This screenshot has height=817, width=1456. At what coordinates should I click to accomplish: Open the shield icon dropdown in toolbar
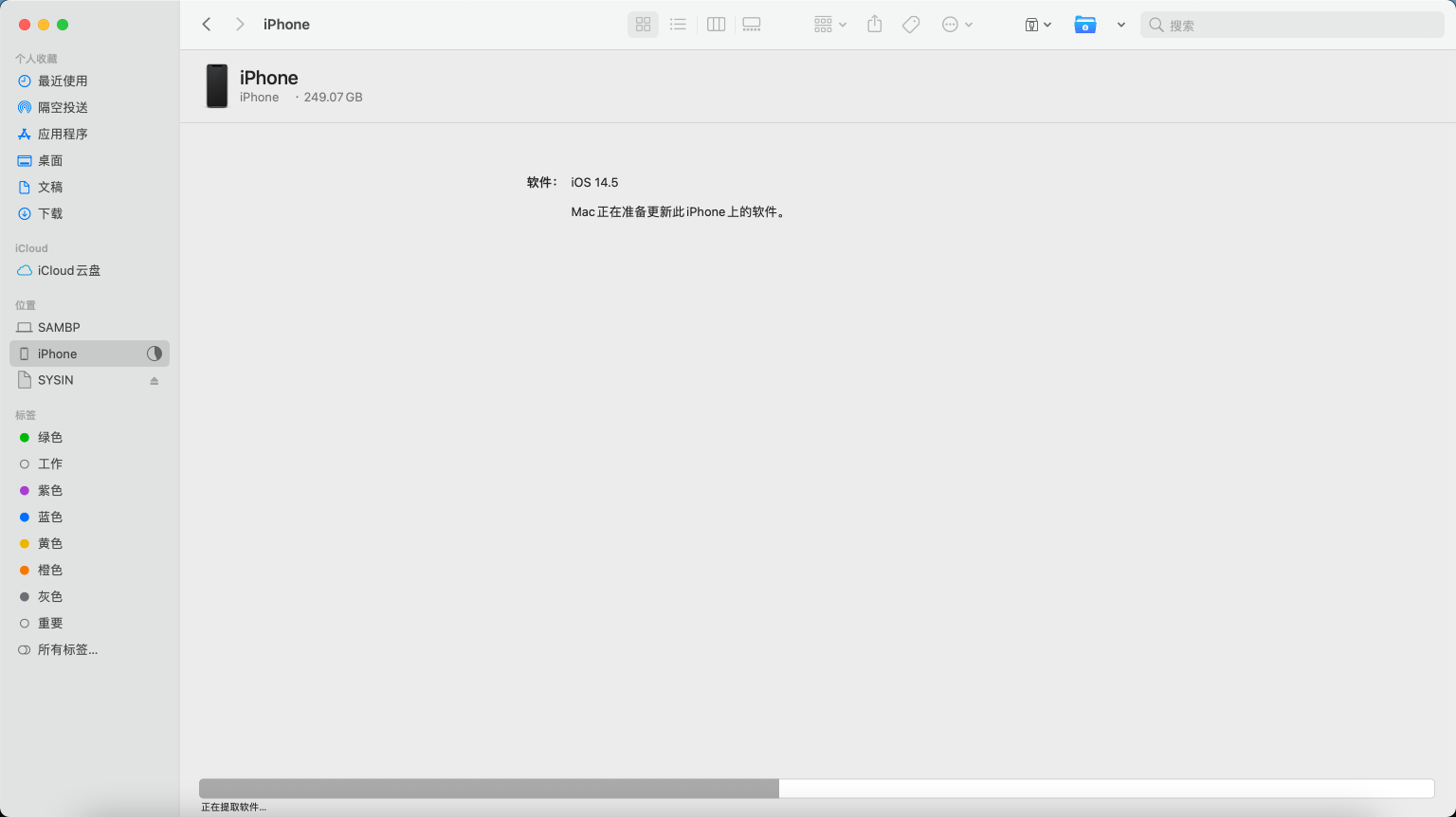tap(1038, 25)
